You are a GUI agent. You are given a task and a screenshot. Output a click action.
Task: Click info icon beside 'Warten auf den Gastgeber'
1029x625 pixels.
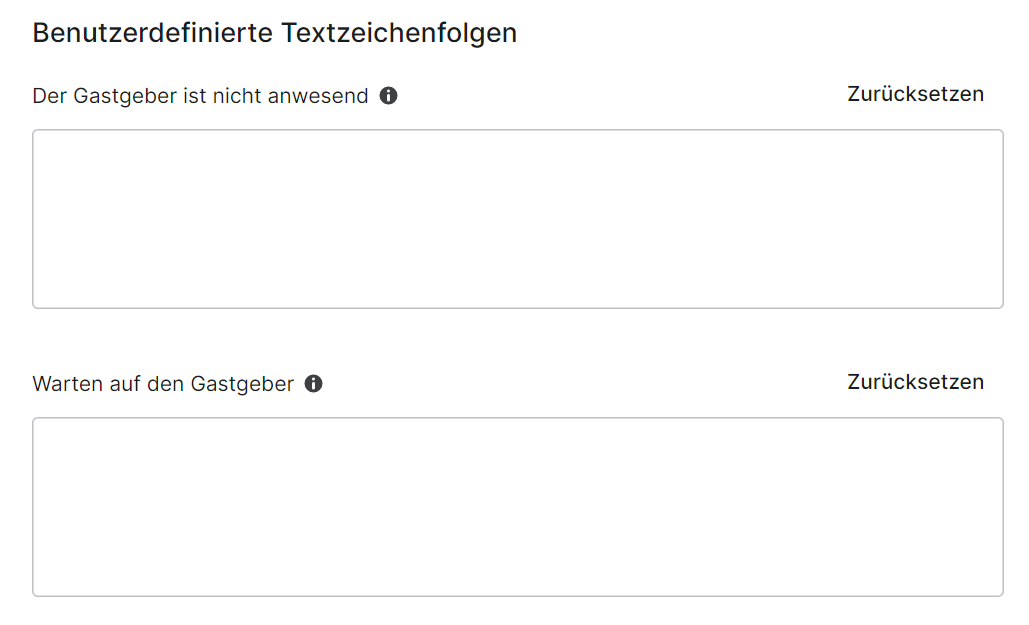point(314,384)
